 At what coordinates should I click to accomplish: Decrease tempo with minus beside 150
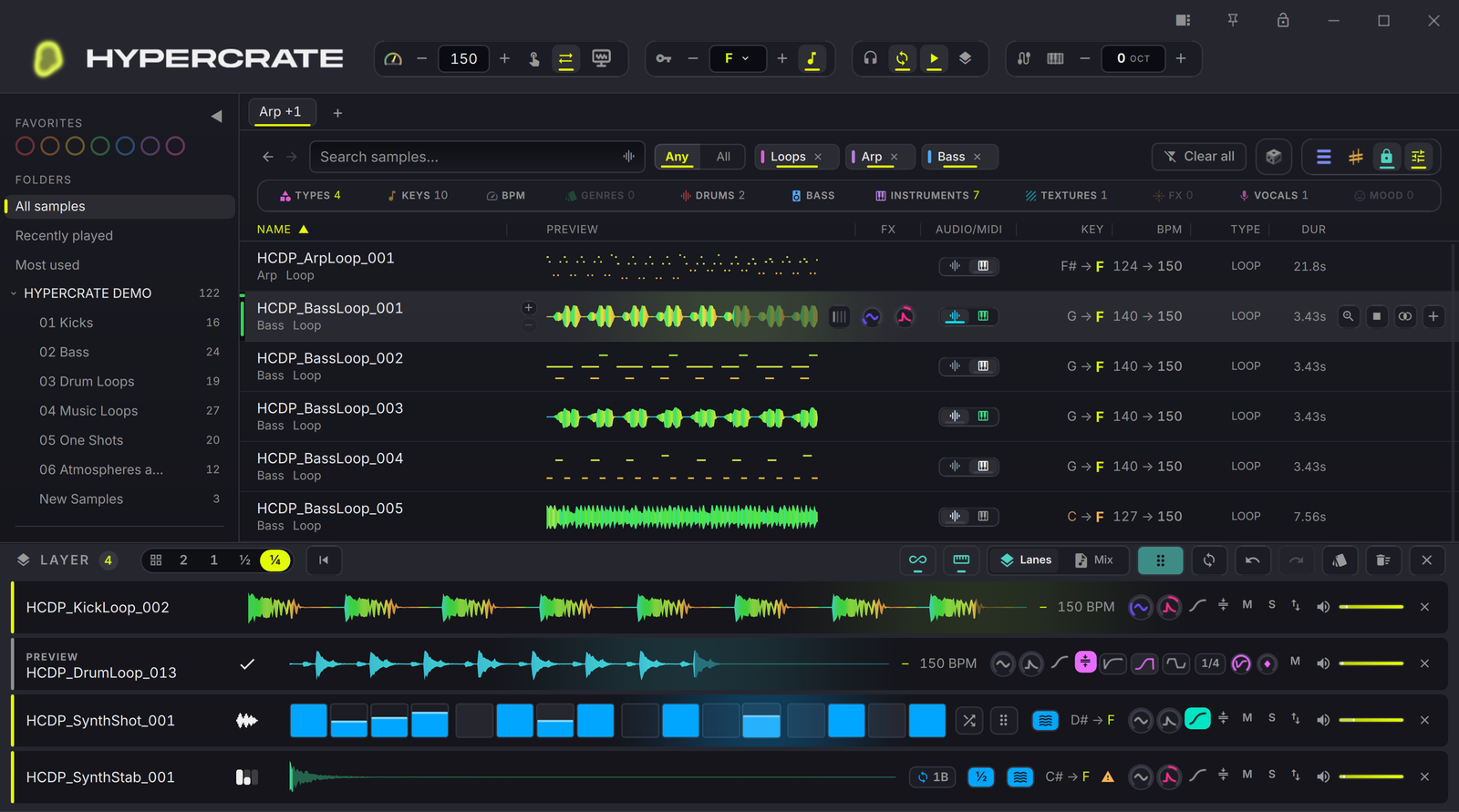421,58
